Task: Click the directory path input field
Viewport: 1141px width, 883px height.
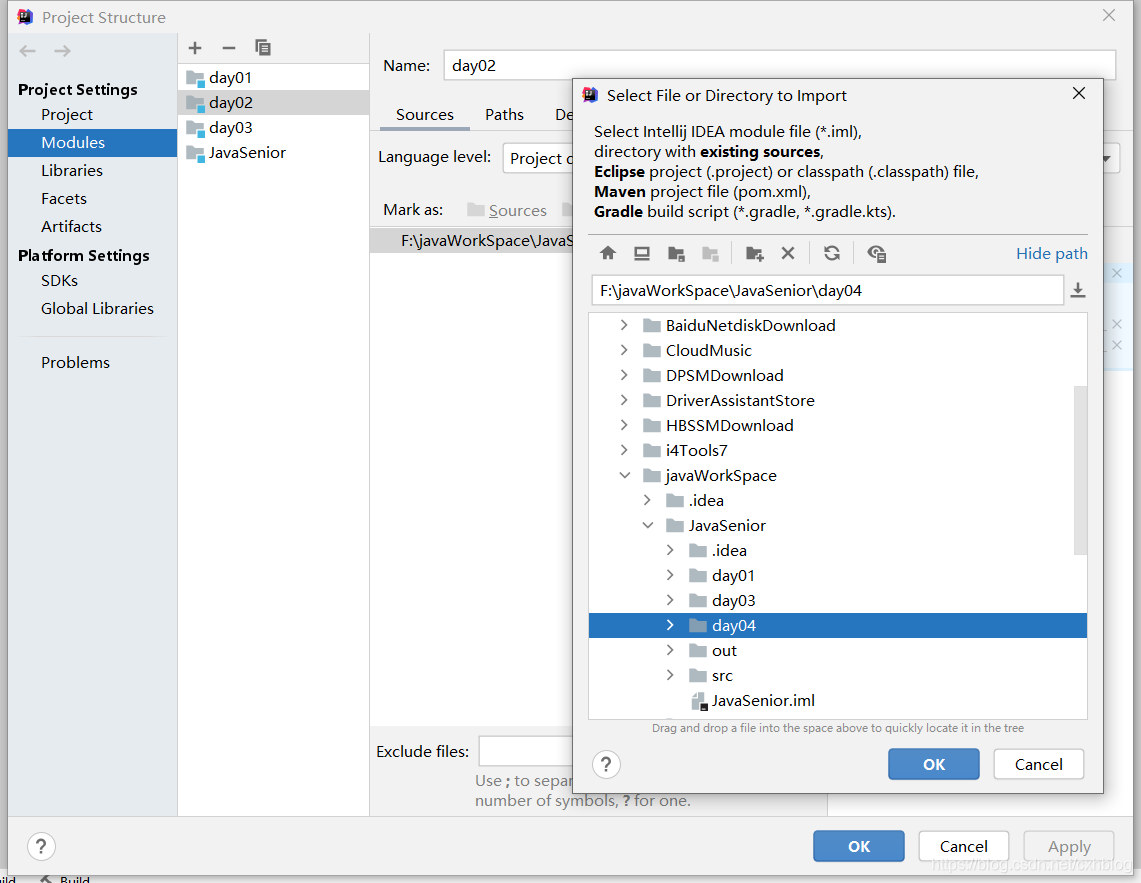Action: (827, 290)
